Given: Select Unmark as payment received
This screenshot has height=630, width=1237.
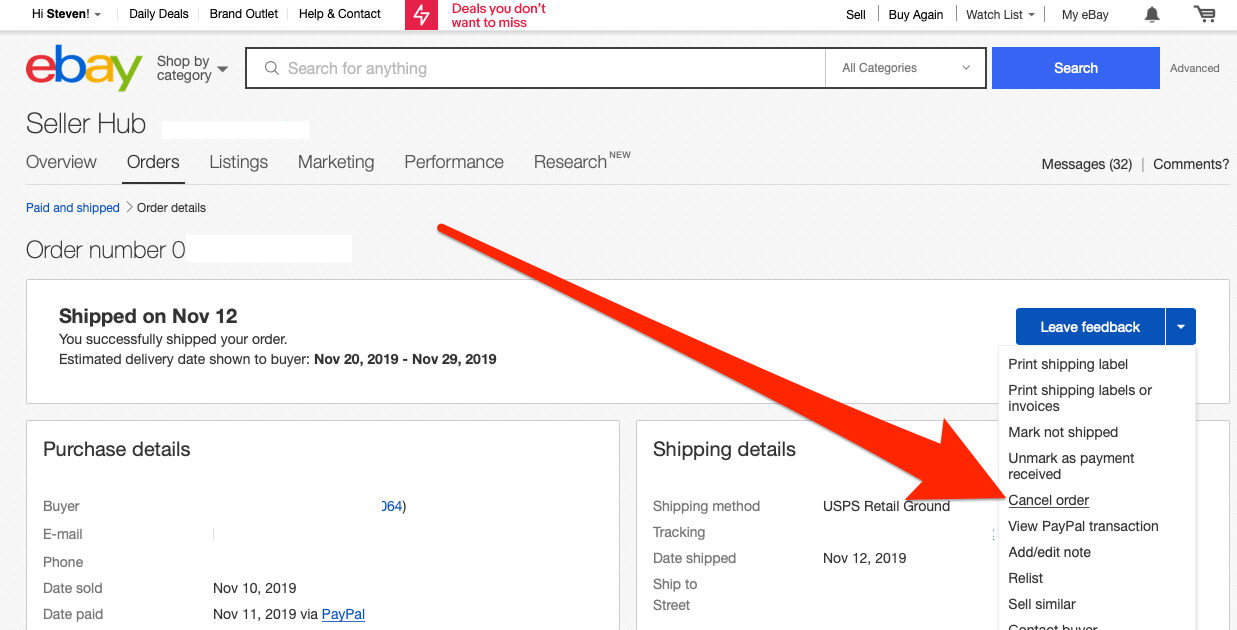Looking at the screenshot, I should coord(1071,466).
